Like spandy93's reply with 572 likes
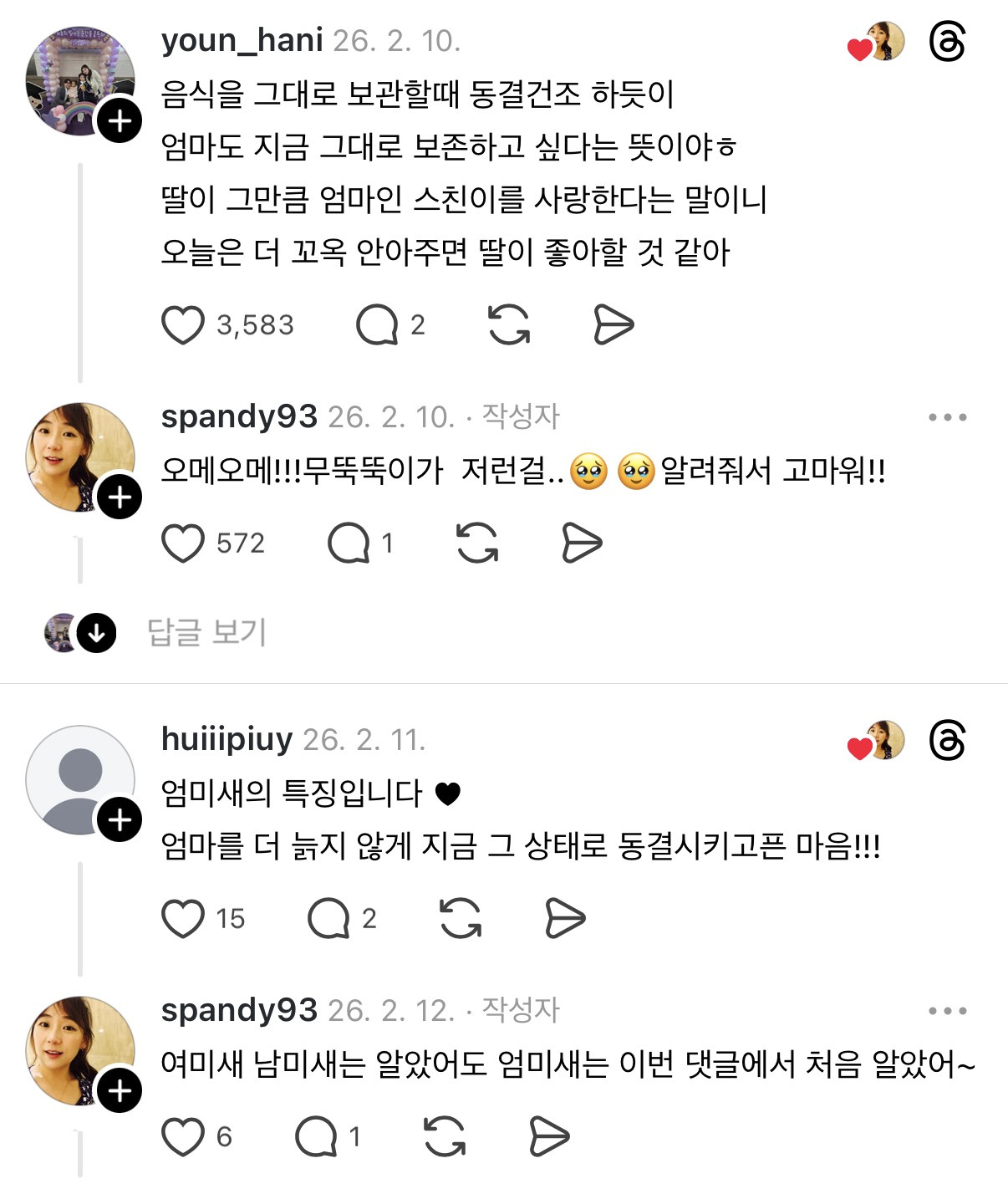Image resolution: width=1008 pixels, height=1189 pixels. click(x=183, y=543)
